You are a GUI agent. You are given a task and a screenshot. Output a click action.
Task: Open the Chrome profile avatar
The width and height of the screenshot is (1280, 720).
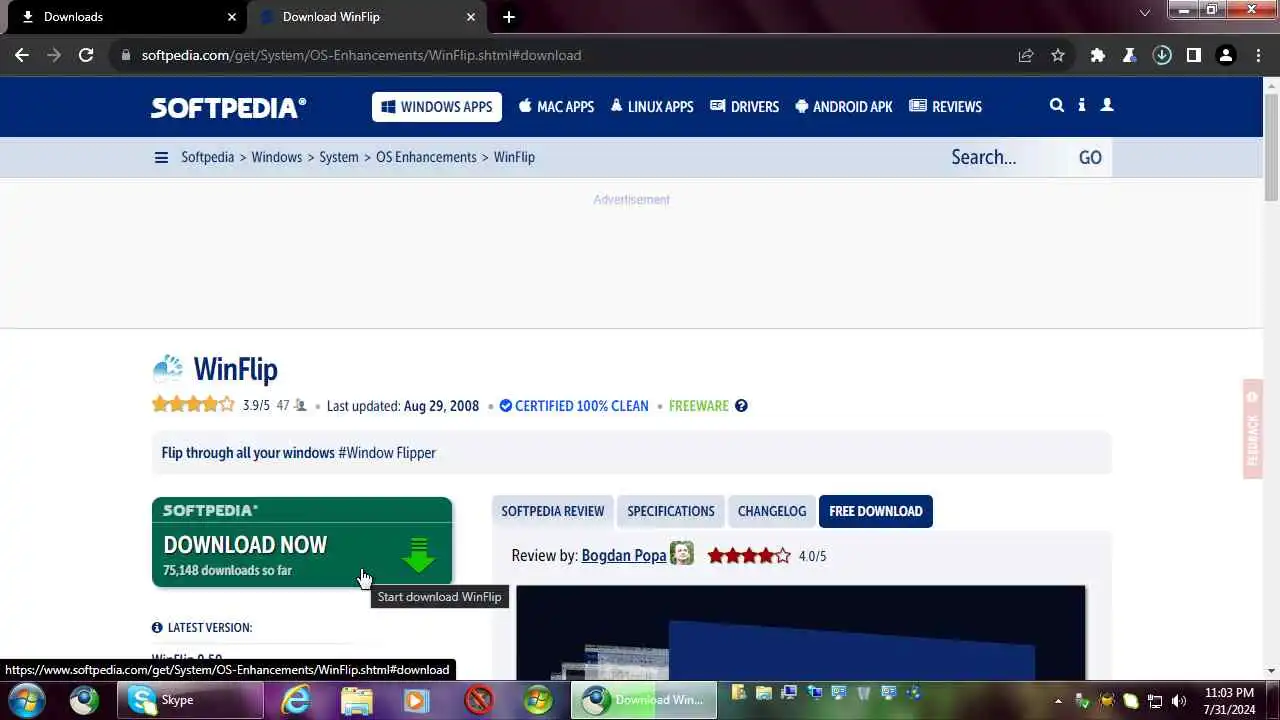point(1226,55)
